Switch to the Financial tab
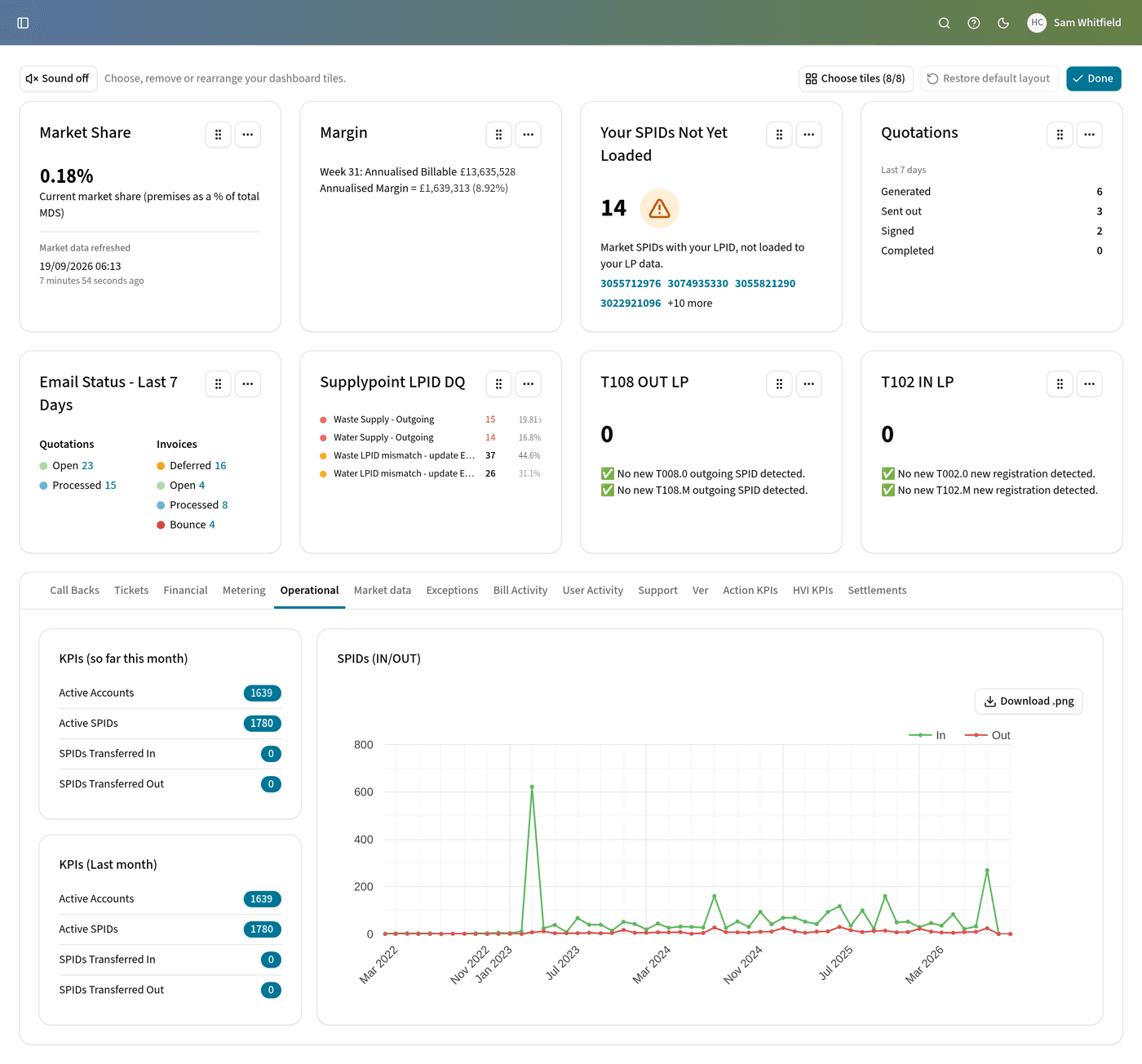Screen dimensions: 1142x1064 [x=185, y=591]
